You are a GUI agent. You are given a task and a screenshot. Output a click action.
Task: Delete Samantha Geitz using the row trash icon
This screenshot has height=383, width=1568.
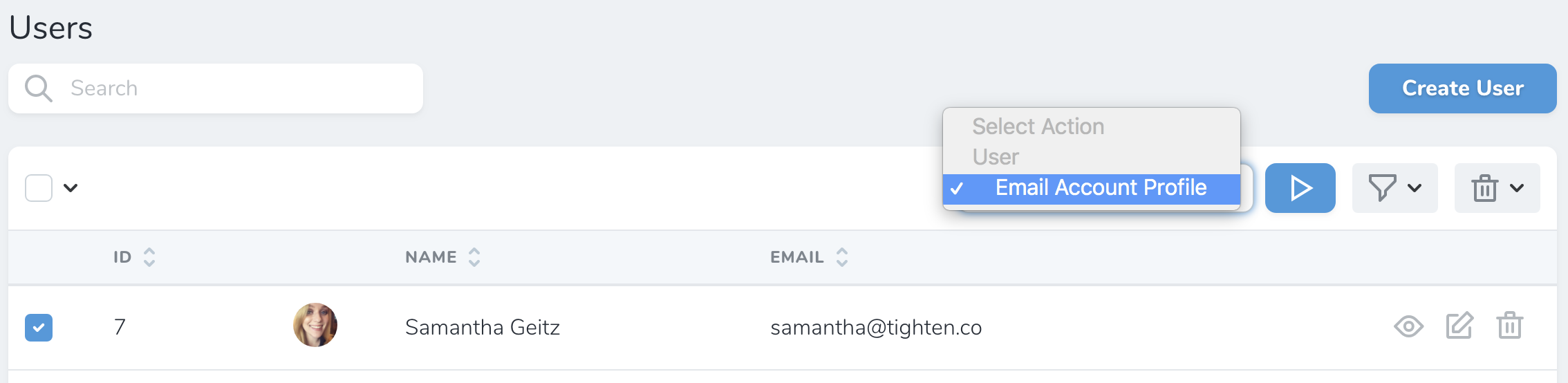click(1510, 326)
